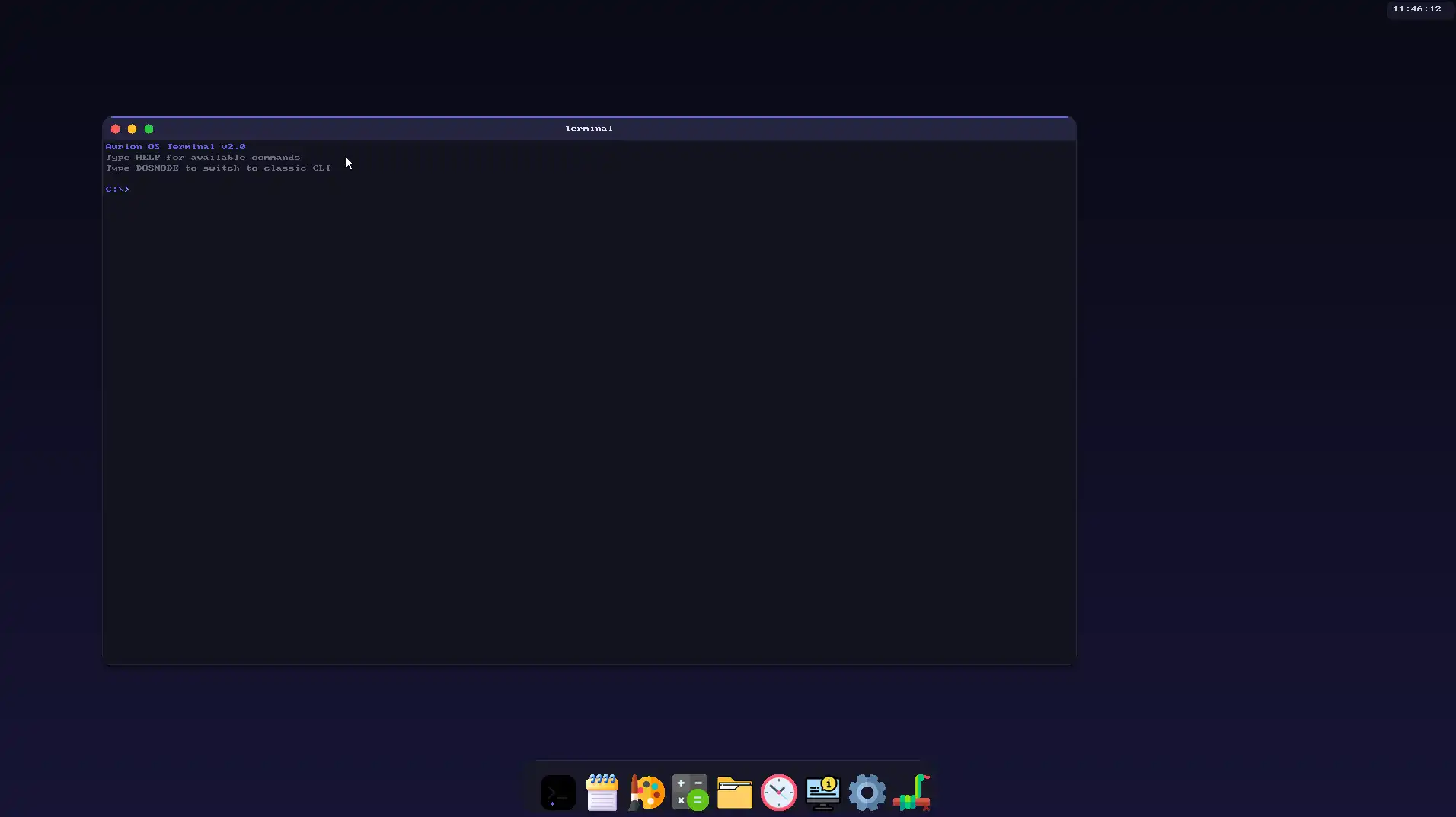Minimize Terminal using the yellow button
1456x817 pixels.
(133, 129)
